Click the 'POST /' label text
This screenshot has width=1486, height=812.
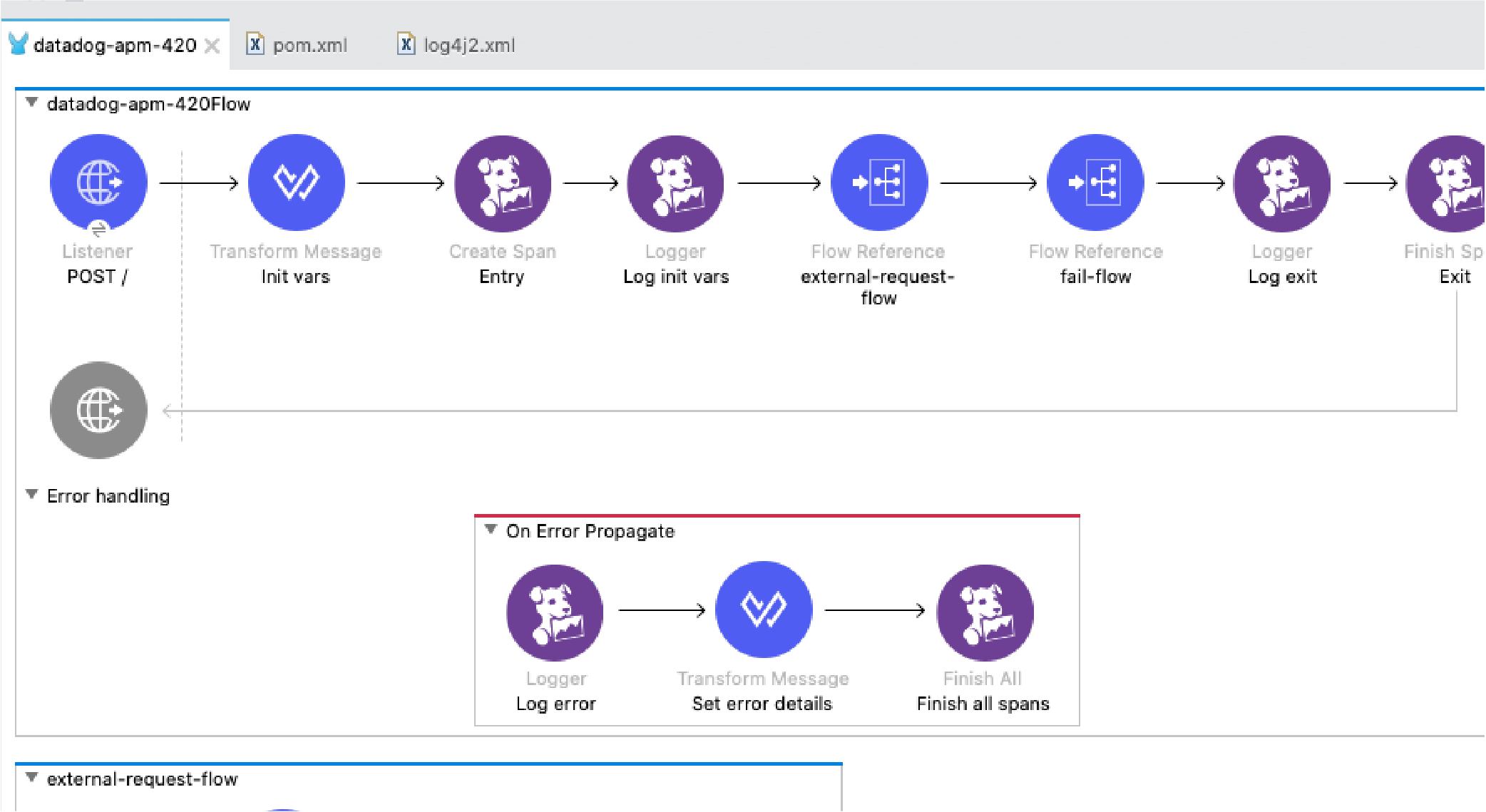pos(97,277)
